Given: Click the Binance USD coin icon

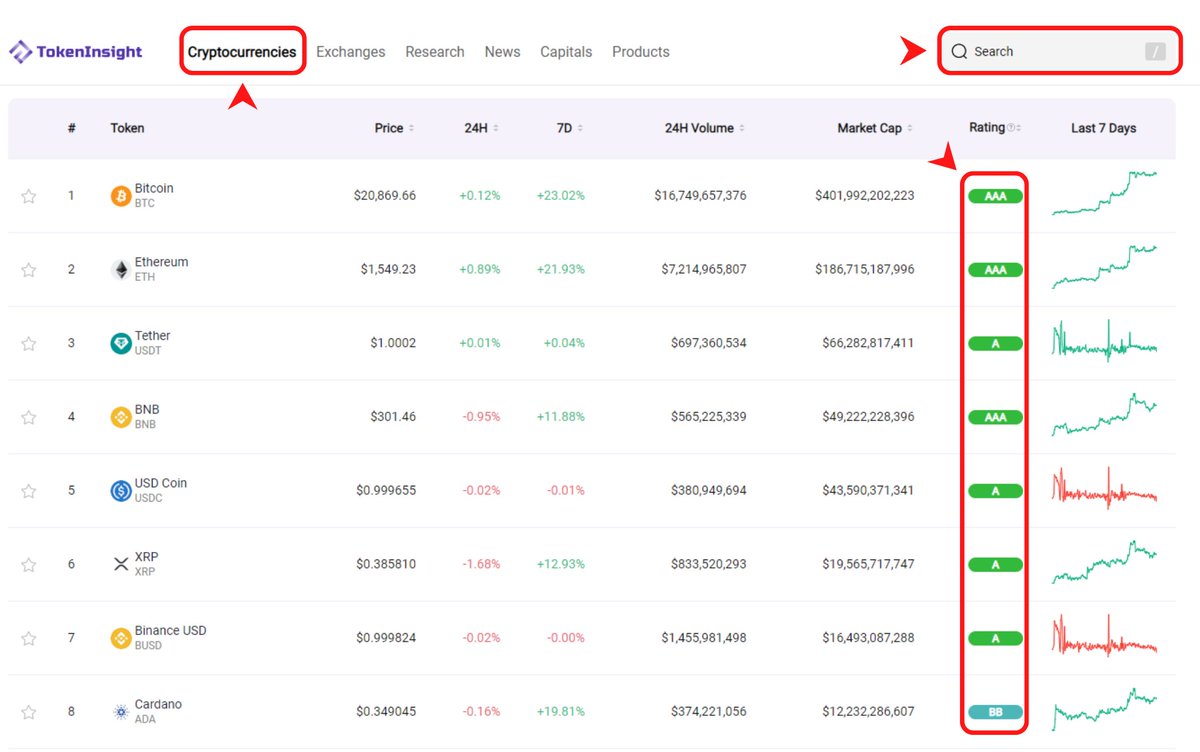Looking at the screenshot, I should (121, 638).
